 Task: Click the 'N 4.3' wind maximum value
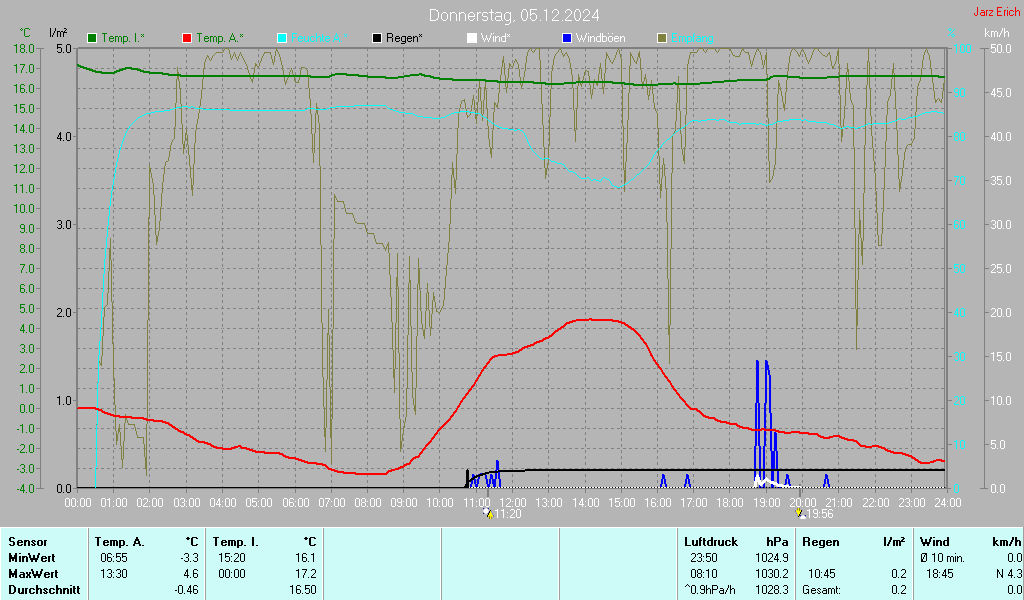pos(1008,574)
